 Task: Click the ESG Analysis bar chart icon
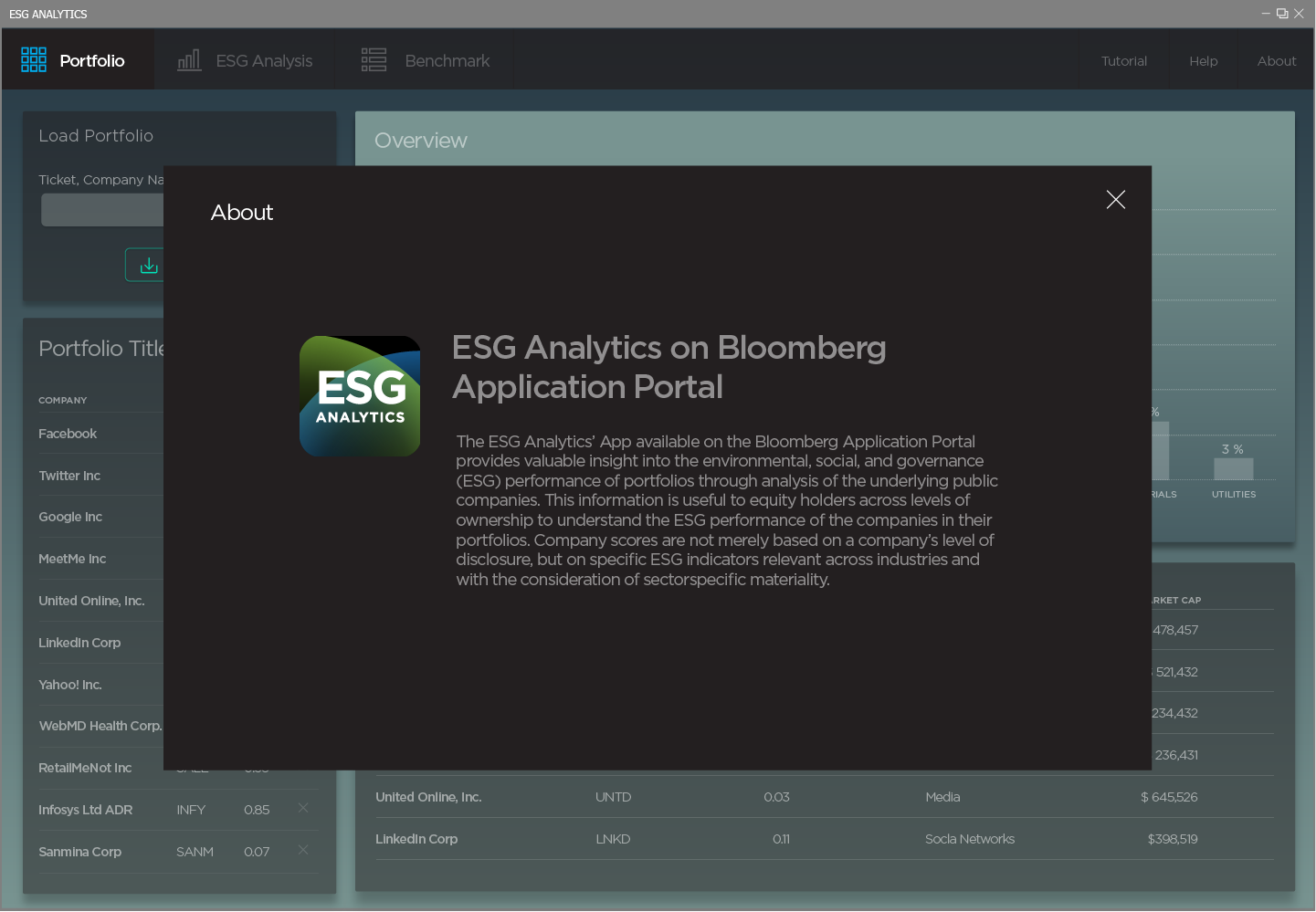tap(189, 60)
